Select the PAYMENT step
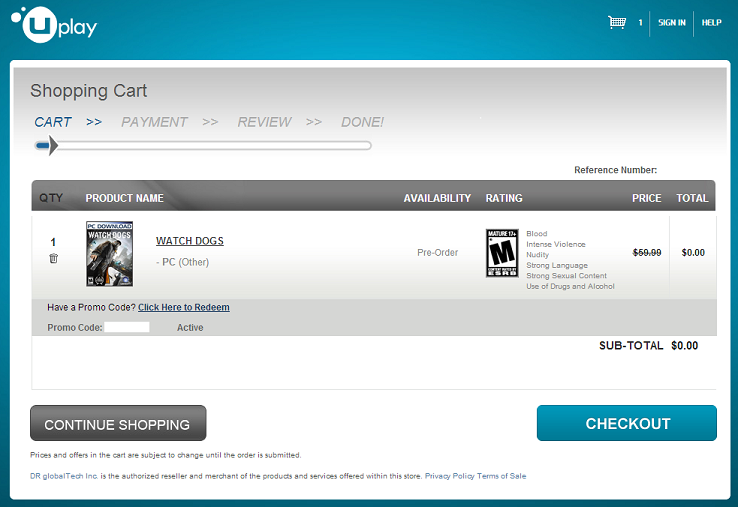 click(x=154, y=122)
